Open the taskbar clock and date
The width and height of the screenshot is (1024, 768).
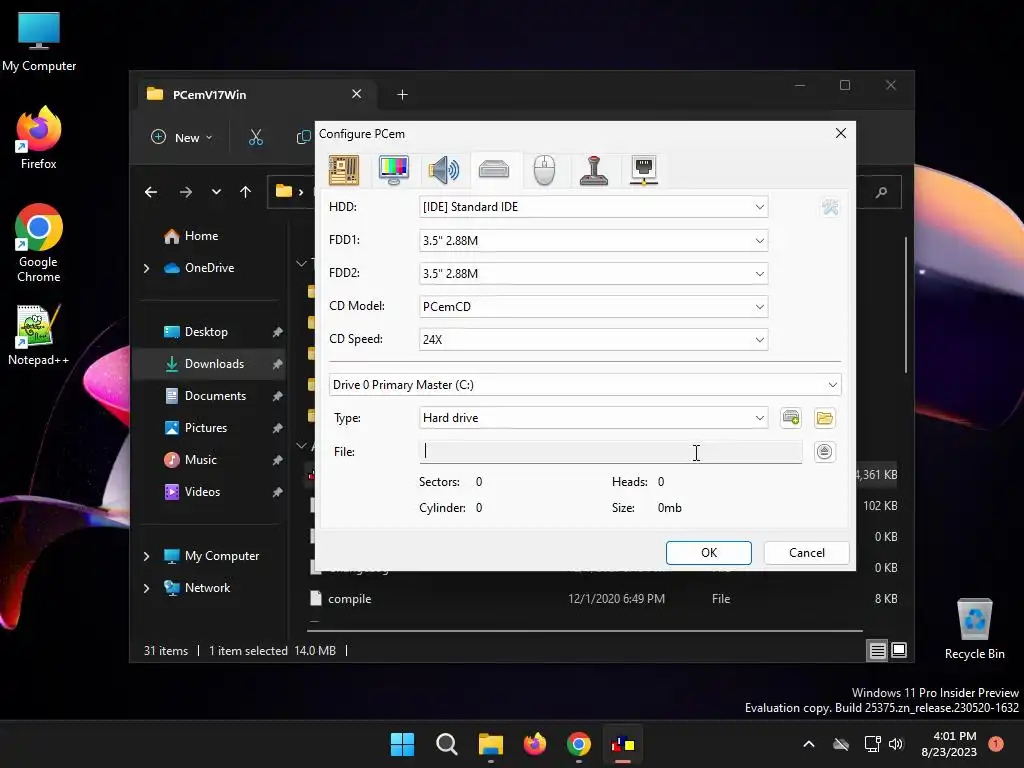click(x=948, y=744)
